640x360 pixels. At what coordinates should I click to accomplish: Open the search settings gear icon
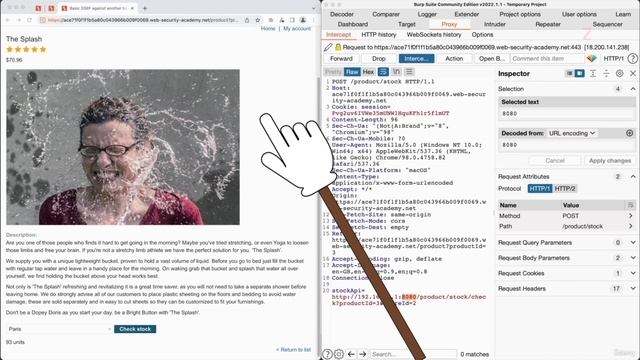pyautogui.click(x=338, y=354)
